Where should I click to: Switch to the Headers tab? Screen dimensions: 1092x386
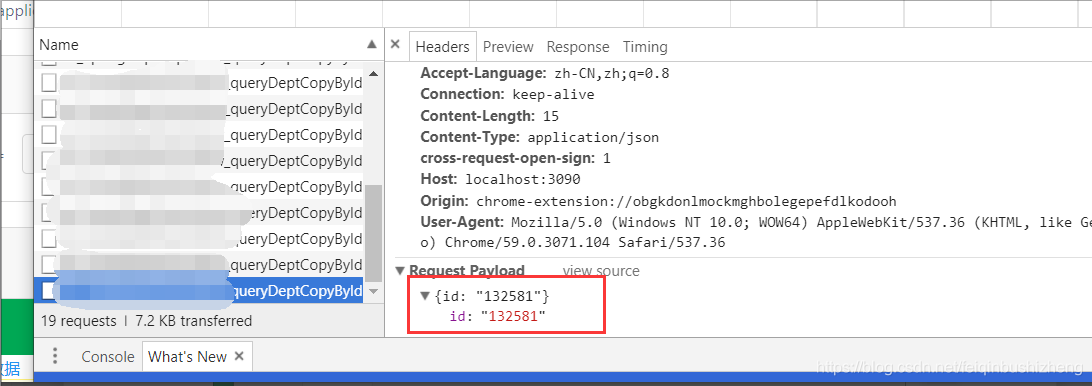click(x=442, y=47)
